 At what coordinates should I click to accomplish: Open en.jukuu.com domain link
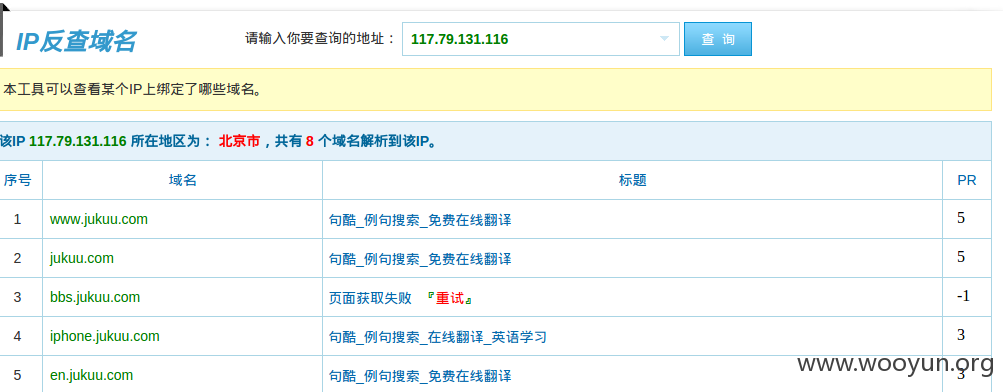tap(91, 375)
